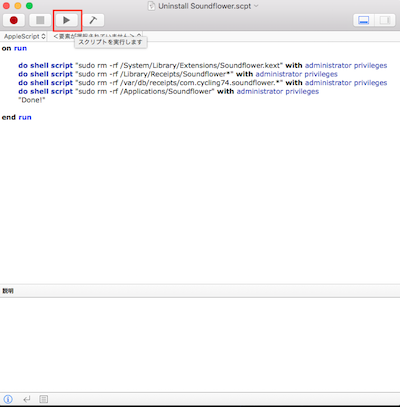400x407 pixels.
Task: Open the AppleScript language dropdown
Action: pyautogui.click(x=24, y=36)
